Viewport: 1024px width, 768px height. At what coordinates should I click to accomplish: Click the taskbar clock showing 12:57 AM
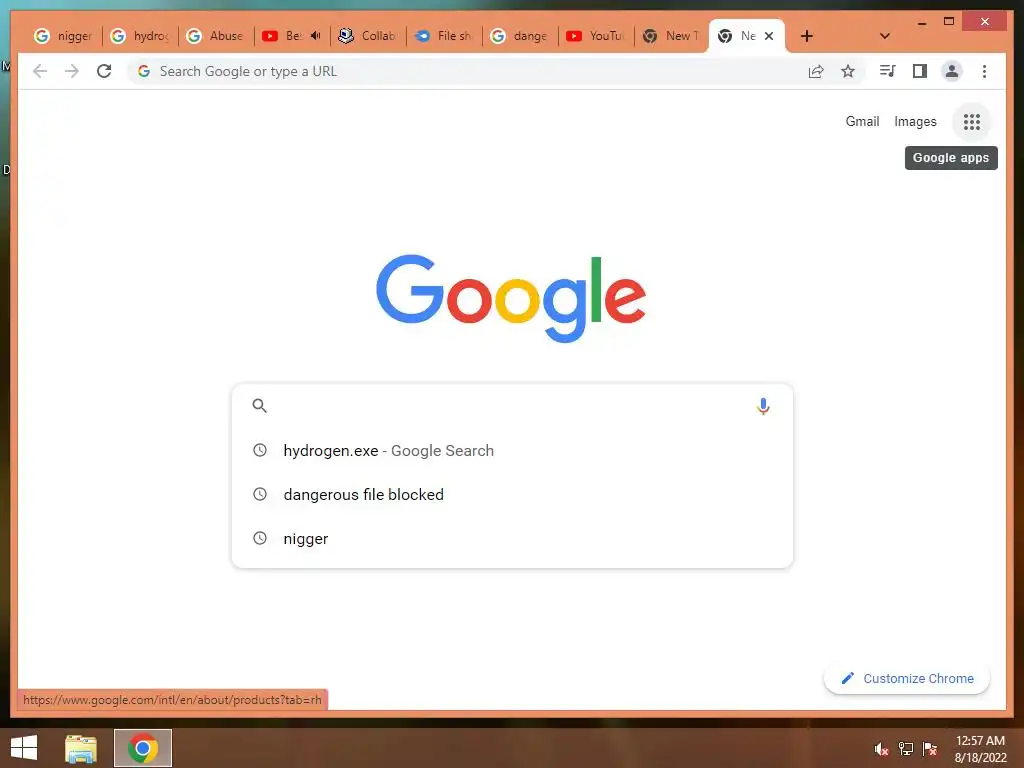980,749
